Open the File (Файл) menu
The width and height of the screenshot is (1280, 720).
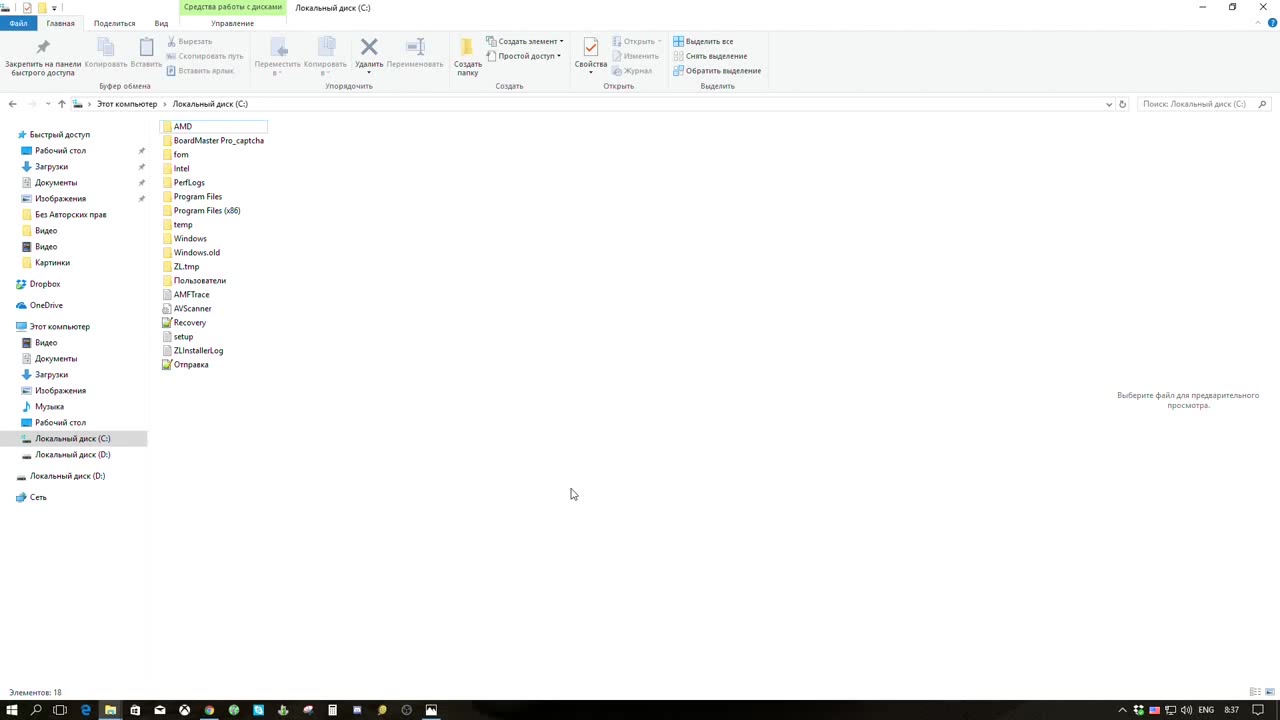coord(19,23)
